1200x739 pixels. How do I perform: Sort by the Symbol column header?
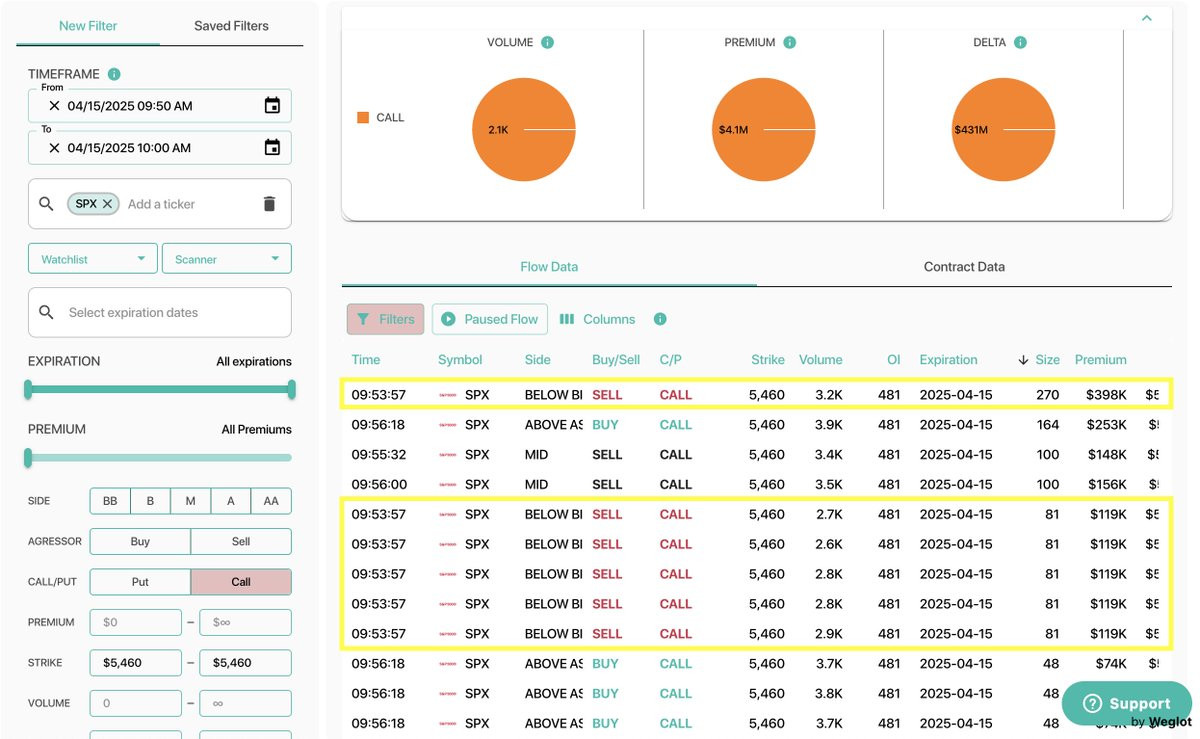pos(460,360)
